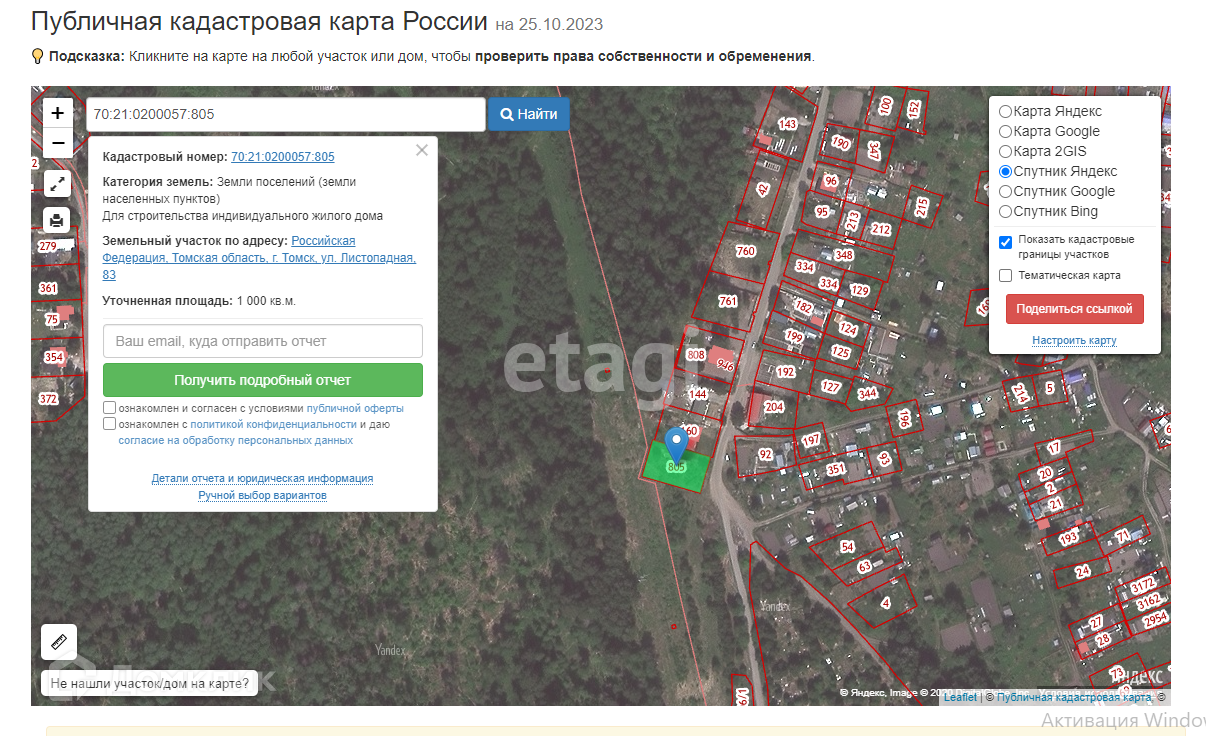Click Поделиться ссылкой button
Screen dimensions: 1206x736
(1075, 309)
